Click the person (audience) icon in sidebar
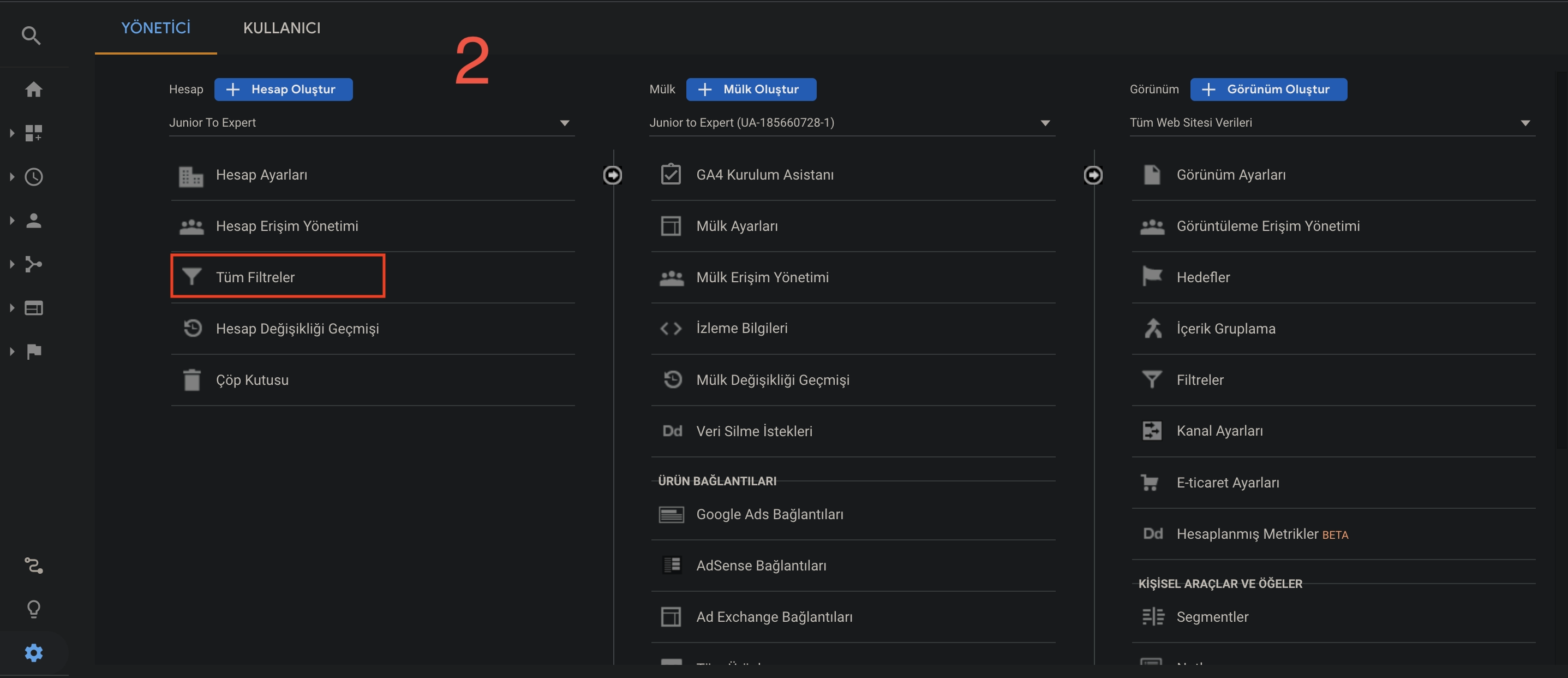 tap(33, 221)
